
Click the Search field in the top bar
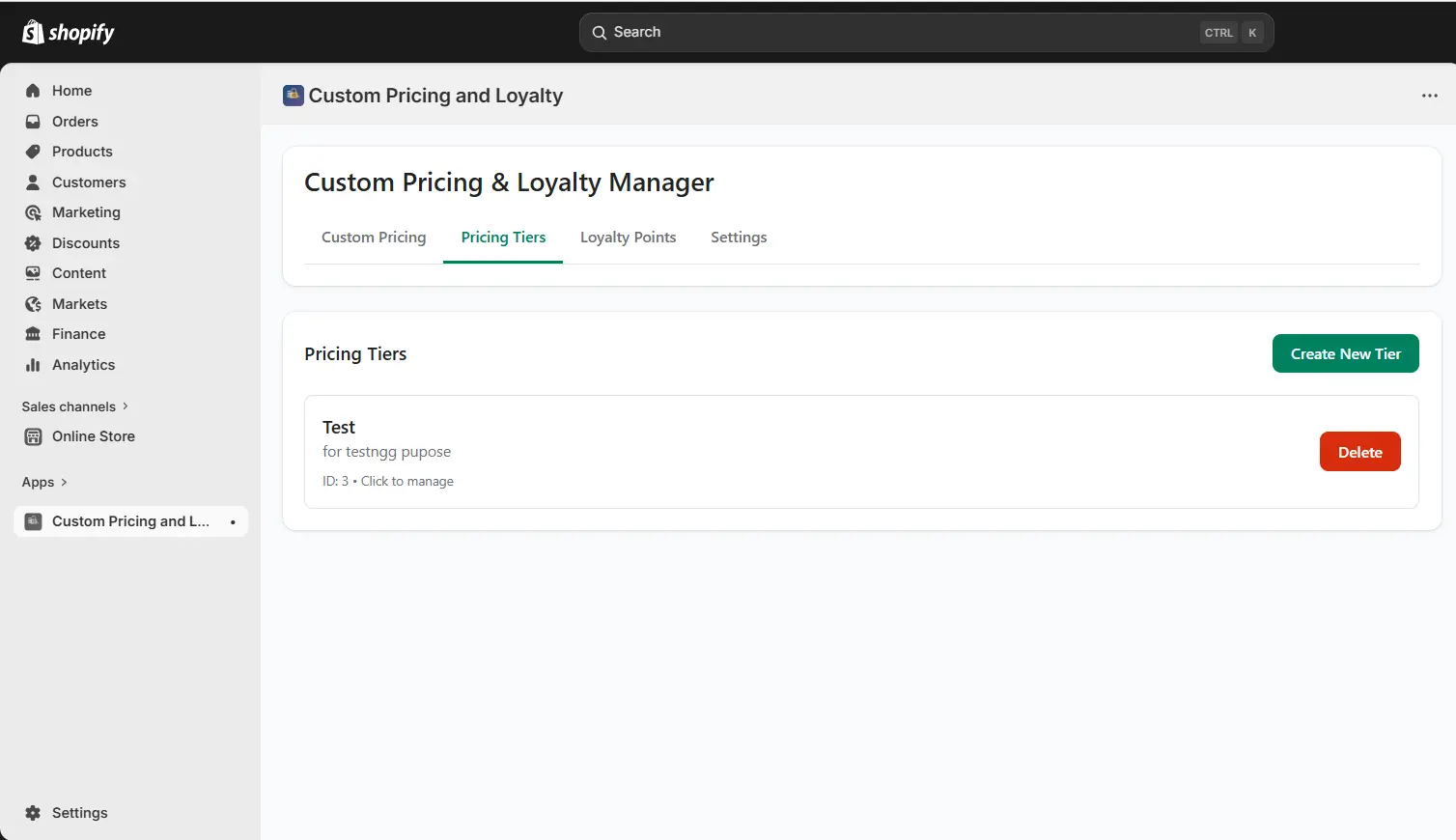pos(927,32)
